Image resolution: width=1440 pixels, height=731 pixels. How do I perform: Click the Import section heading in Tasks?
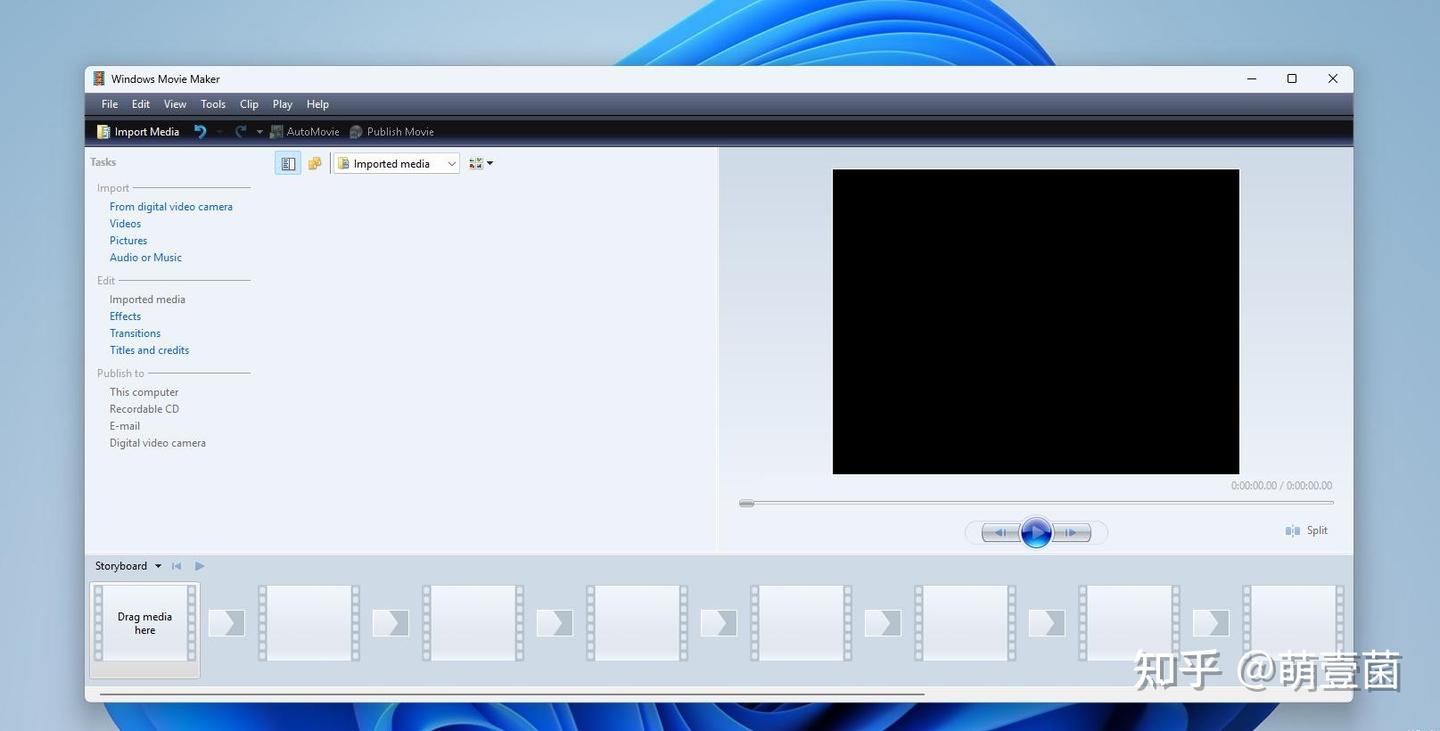tap(113, 188)
